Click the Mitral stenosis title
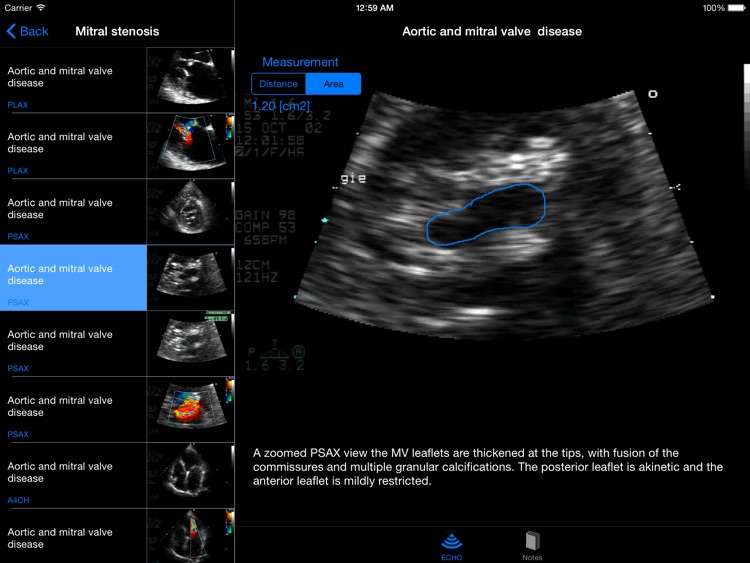Viewport: 750px width, 563px height. pyautogui.click(x=117, y=32)
